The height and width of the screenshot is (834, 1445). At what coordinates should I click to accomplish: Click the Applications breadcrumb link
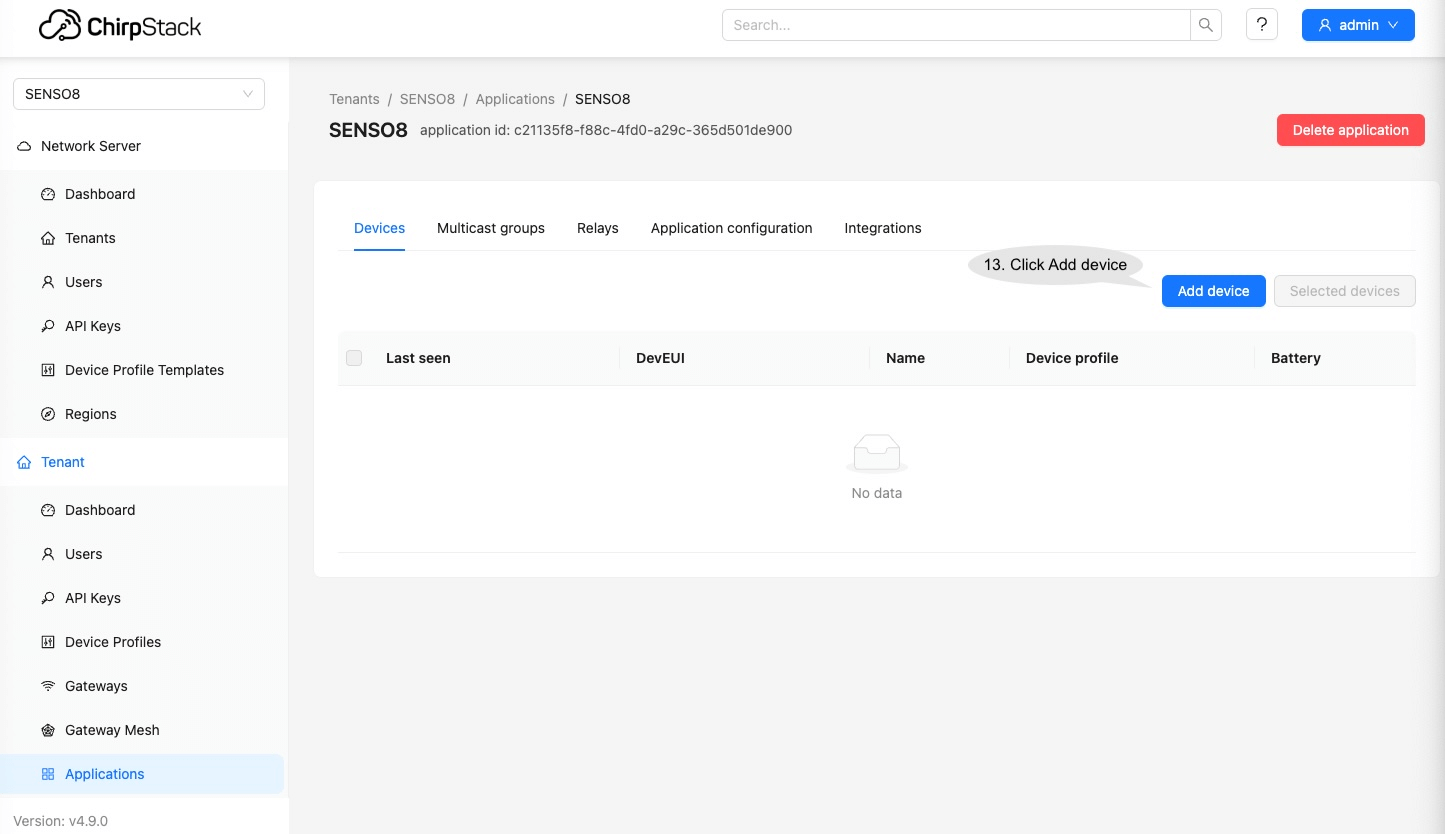click(x=515, y=99)
